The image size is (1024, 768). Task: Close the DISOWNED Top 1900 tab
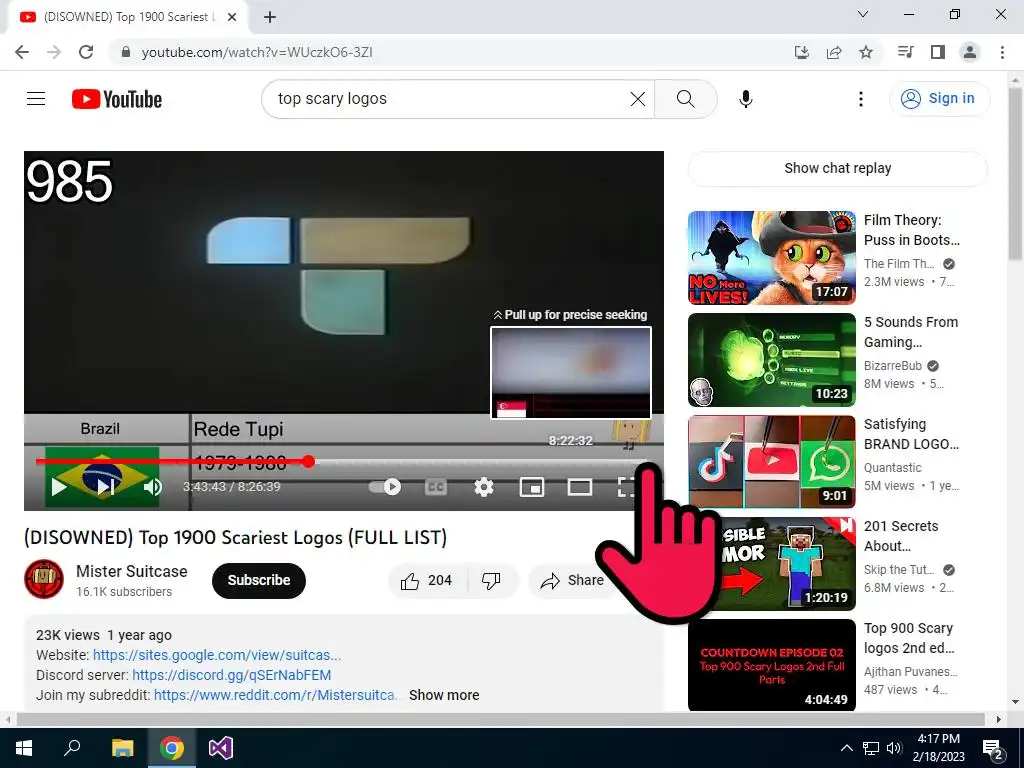pyautogui.click(x=232, y=17)
